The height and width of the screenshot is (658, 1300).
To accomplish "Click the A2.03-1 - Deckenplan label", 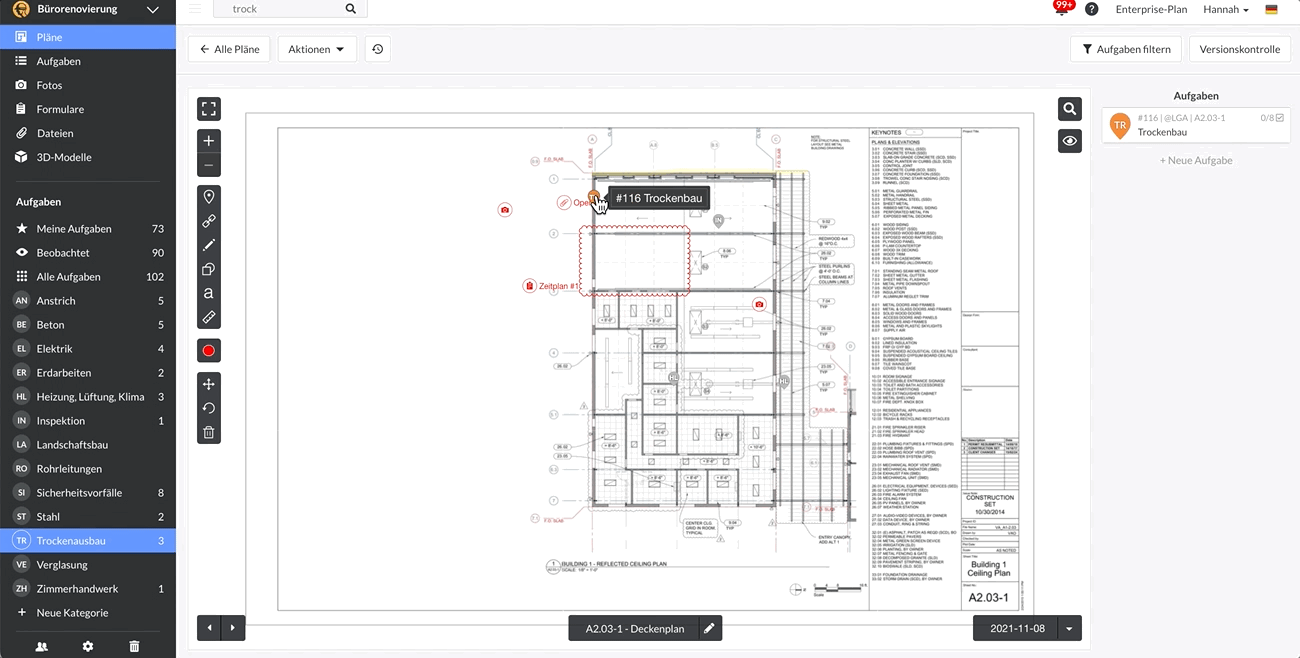I will 635,628.
